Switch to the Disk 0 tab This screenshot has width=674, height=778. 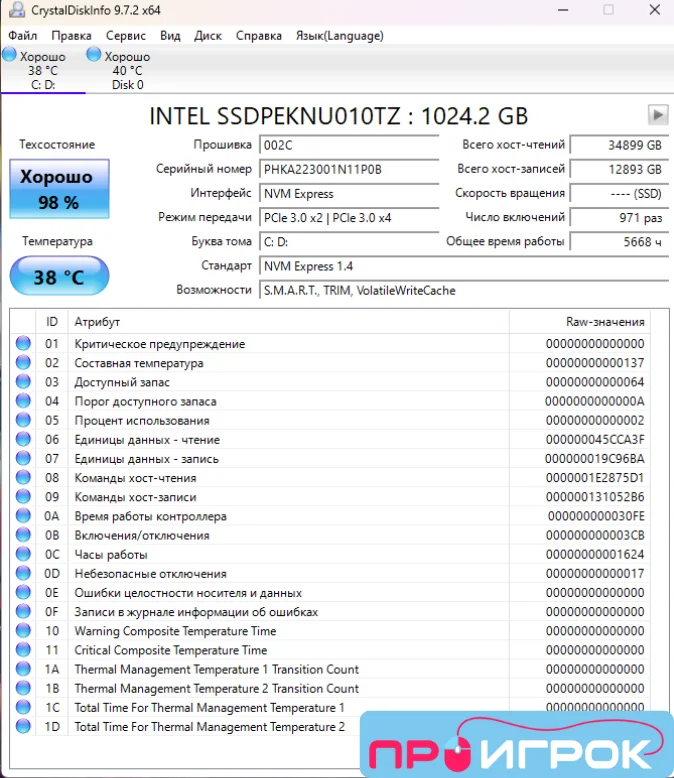pos(128,70)
